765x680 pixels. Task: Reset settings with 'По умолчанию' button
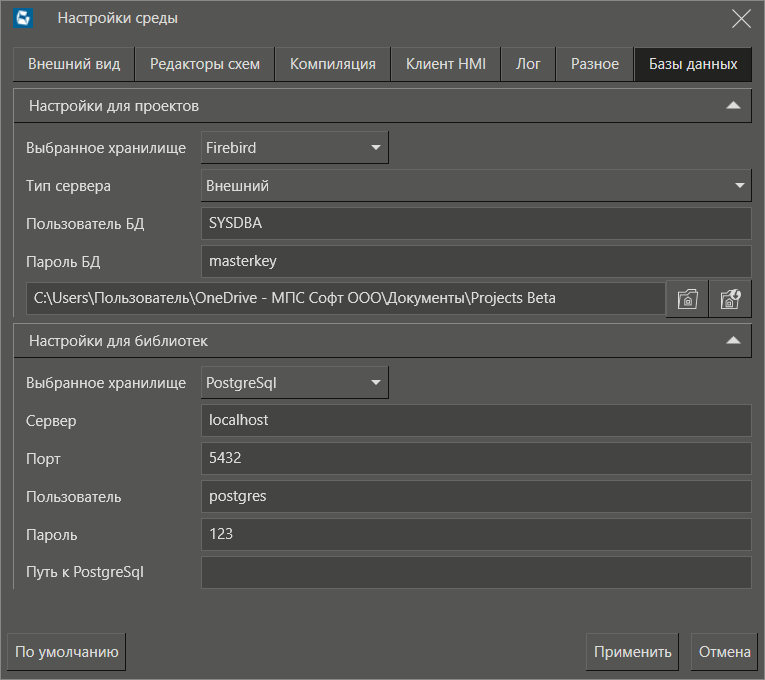[x=67, y=652]
